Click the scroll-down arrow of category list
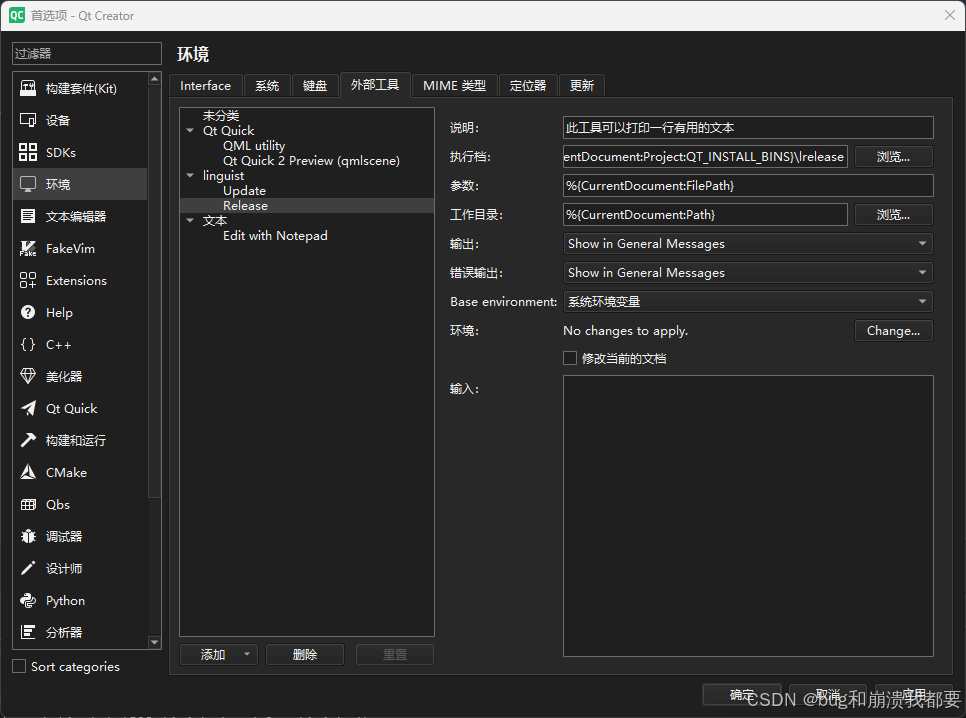Image resolution: width=966 pixels, height=718 pixels. pos(155,642)
